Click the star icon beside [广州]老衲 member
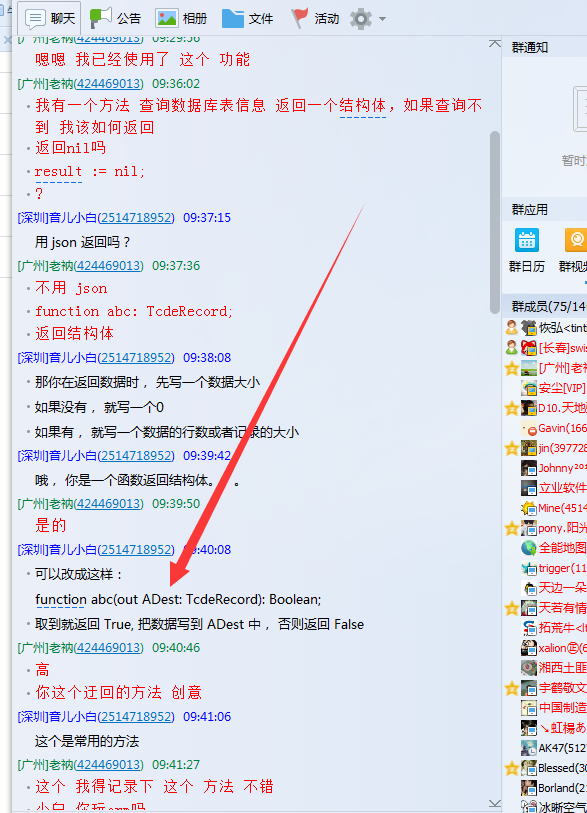This screenshot has height=813, width=587. pos(512,368)
